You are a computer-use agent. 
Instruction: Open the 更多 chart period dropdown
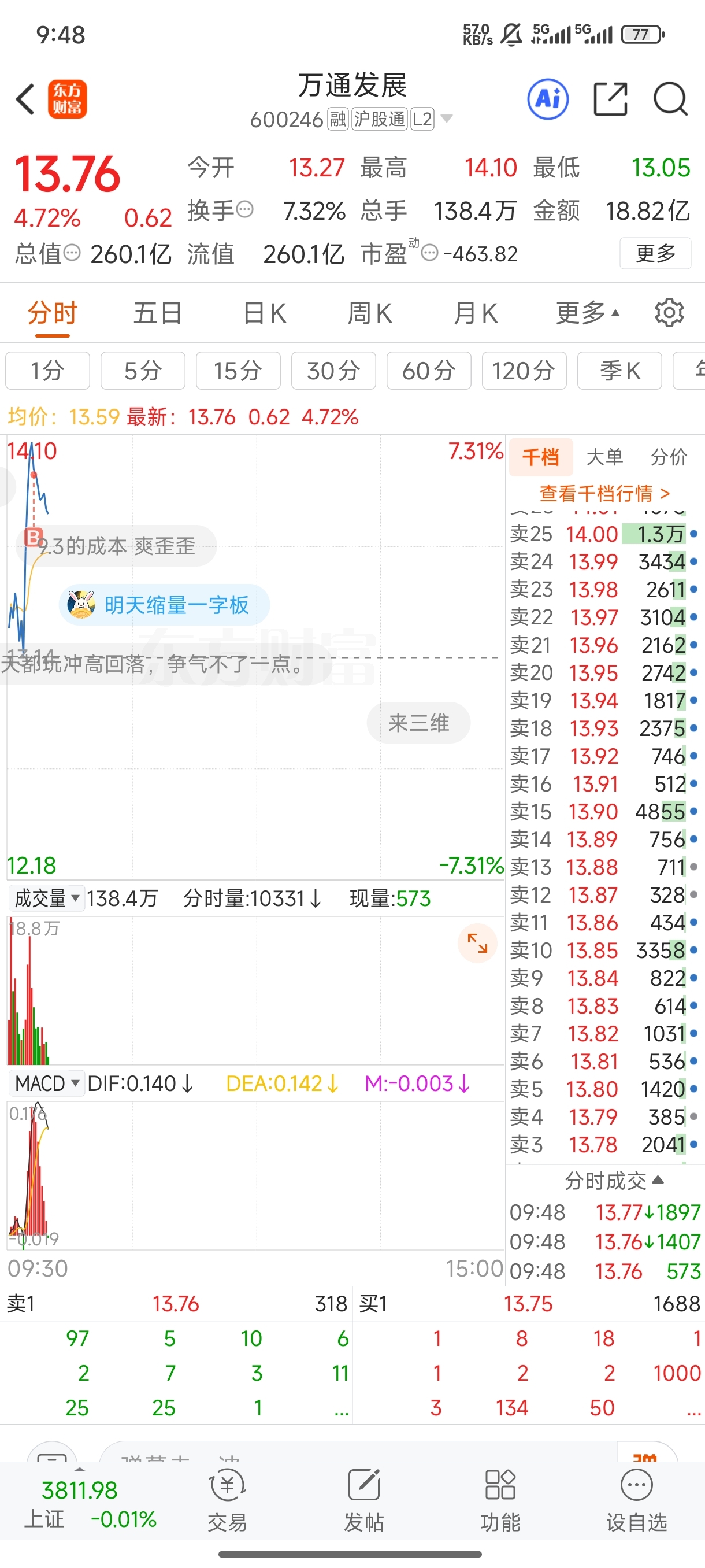click(x=588, y=313)
